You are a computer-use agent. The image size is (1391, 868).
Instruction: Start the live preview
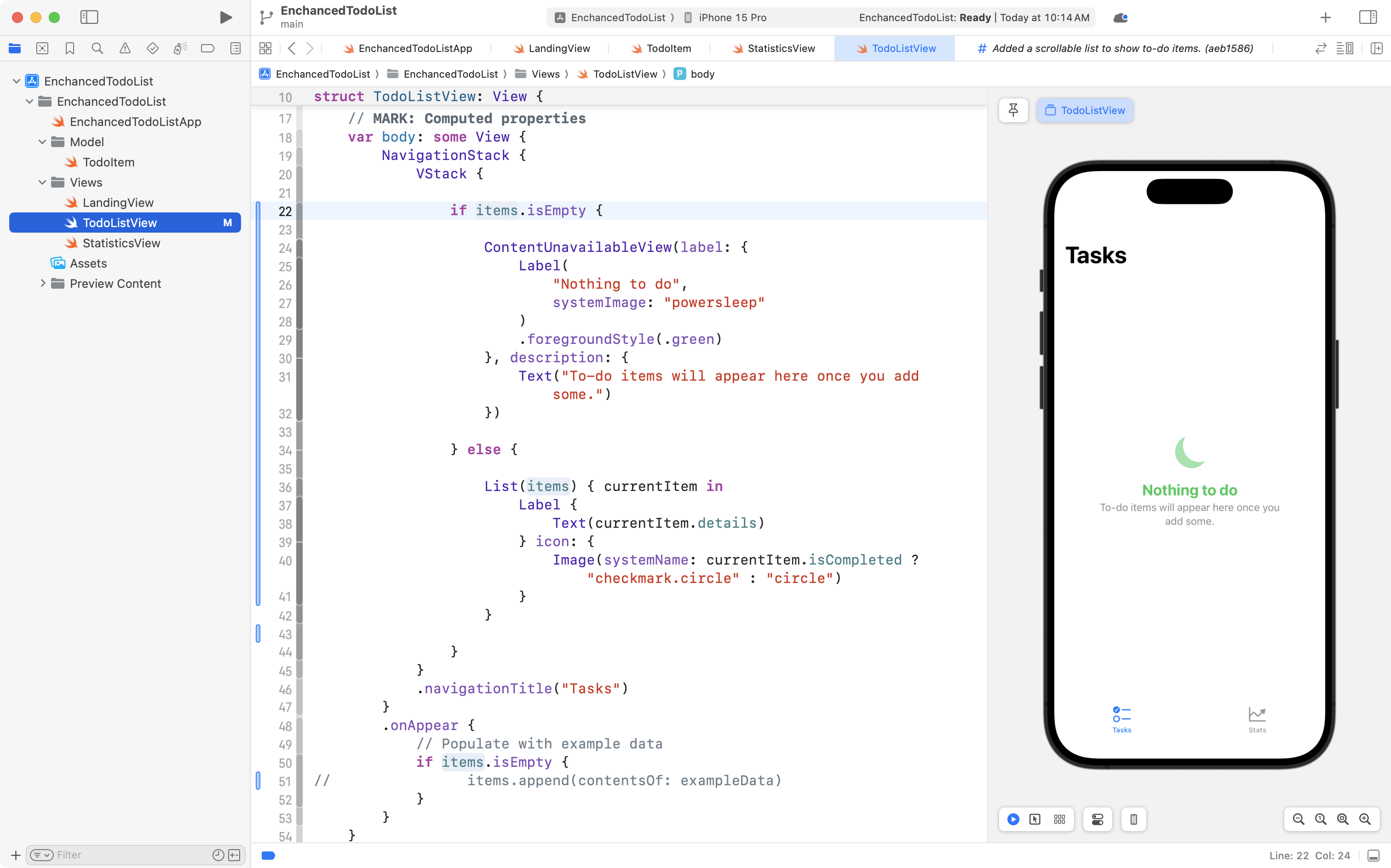point(1012,819)
